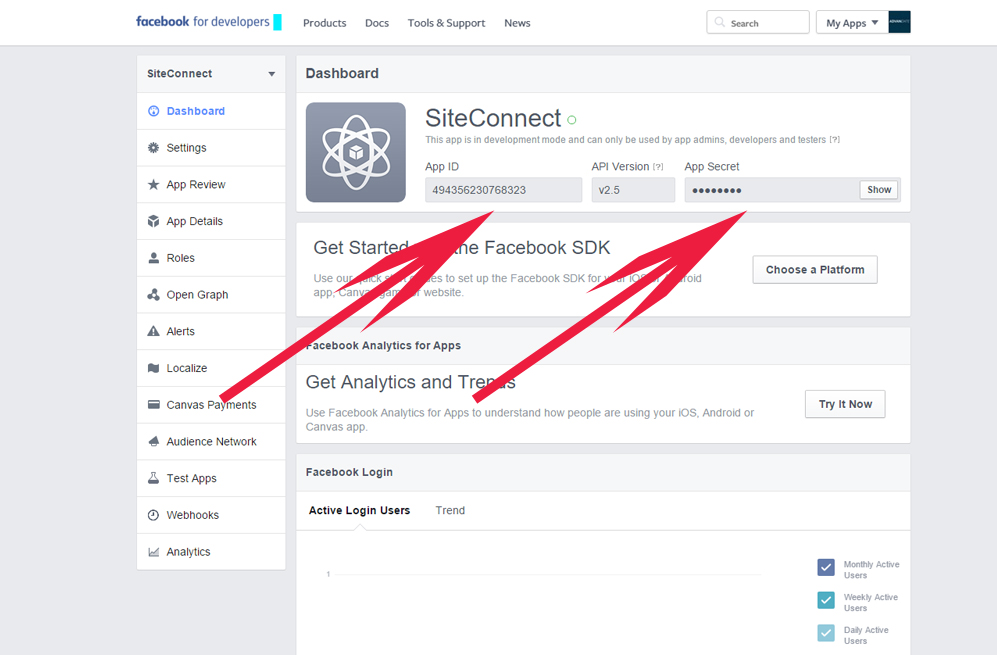997x655 pixels.
Task: Open the Docs menu
Action: point(376,23)
